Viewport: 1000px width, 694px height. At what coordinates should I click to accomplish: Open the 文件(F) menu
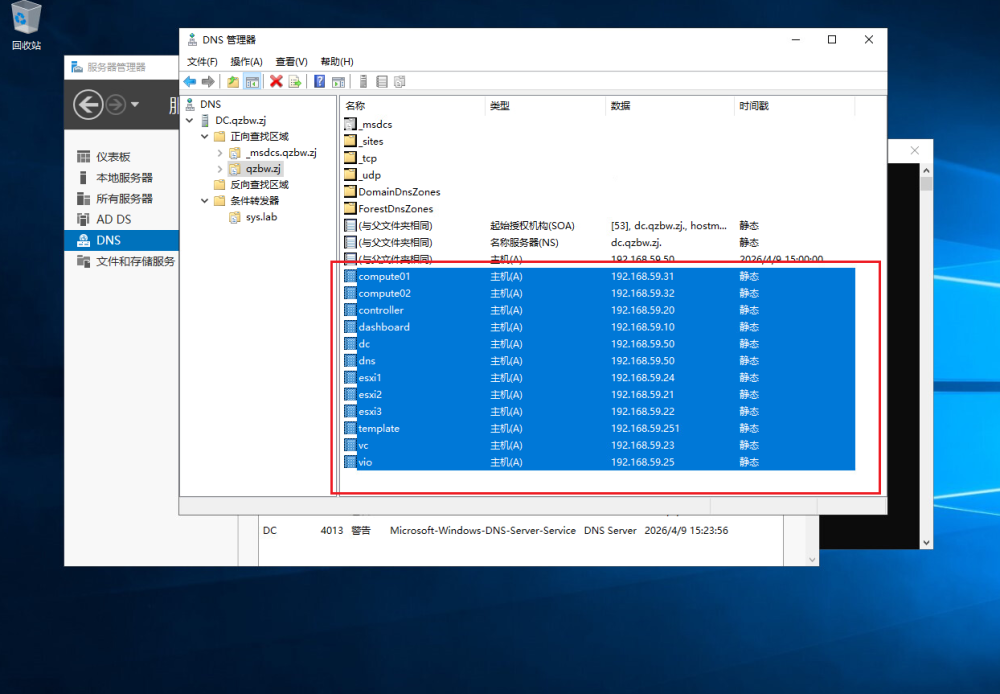[202, 62]
